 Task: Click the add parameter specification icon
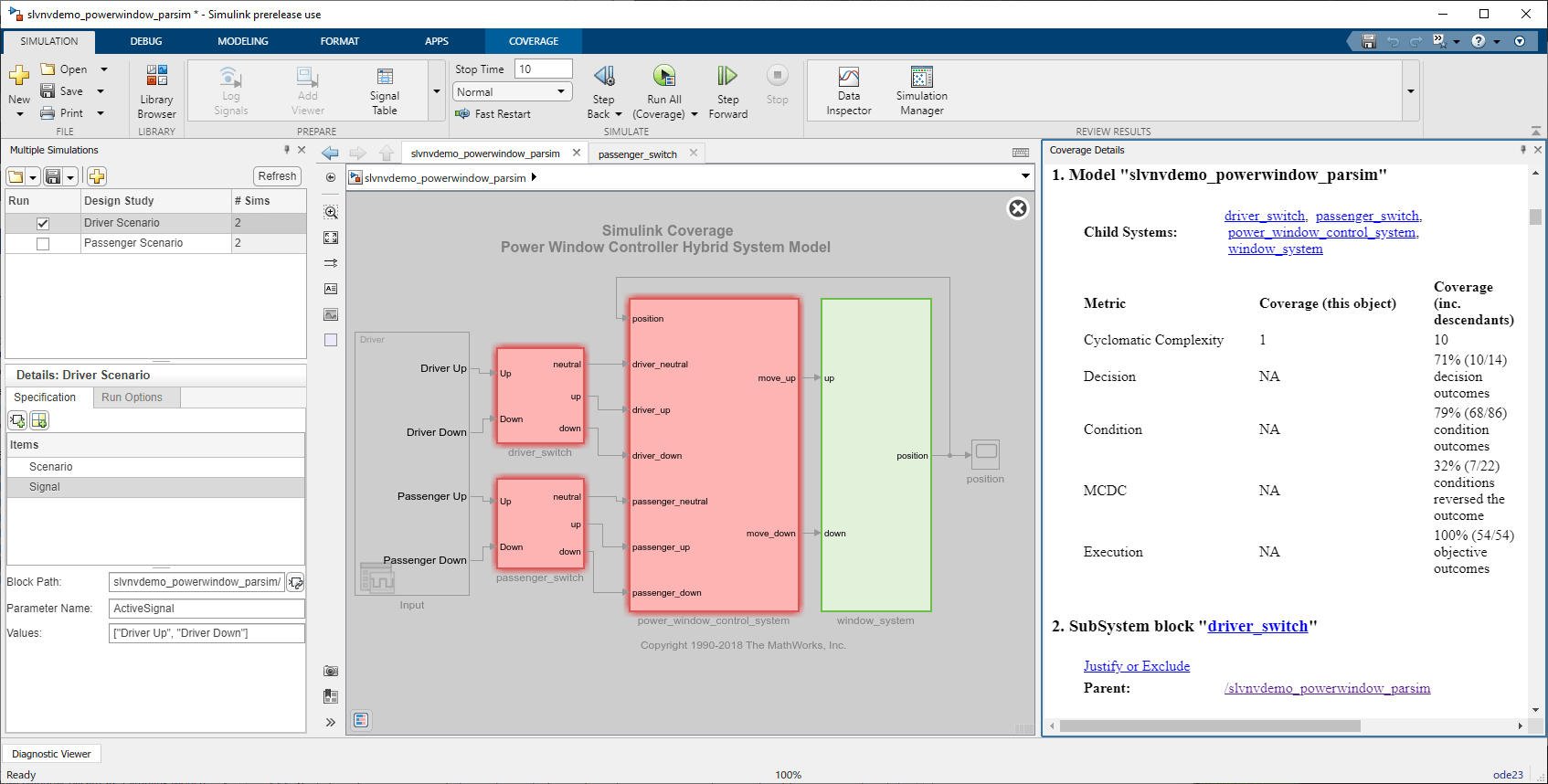pos(17,420)
